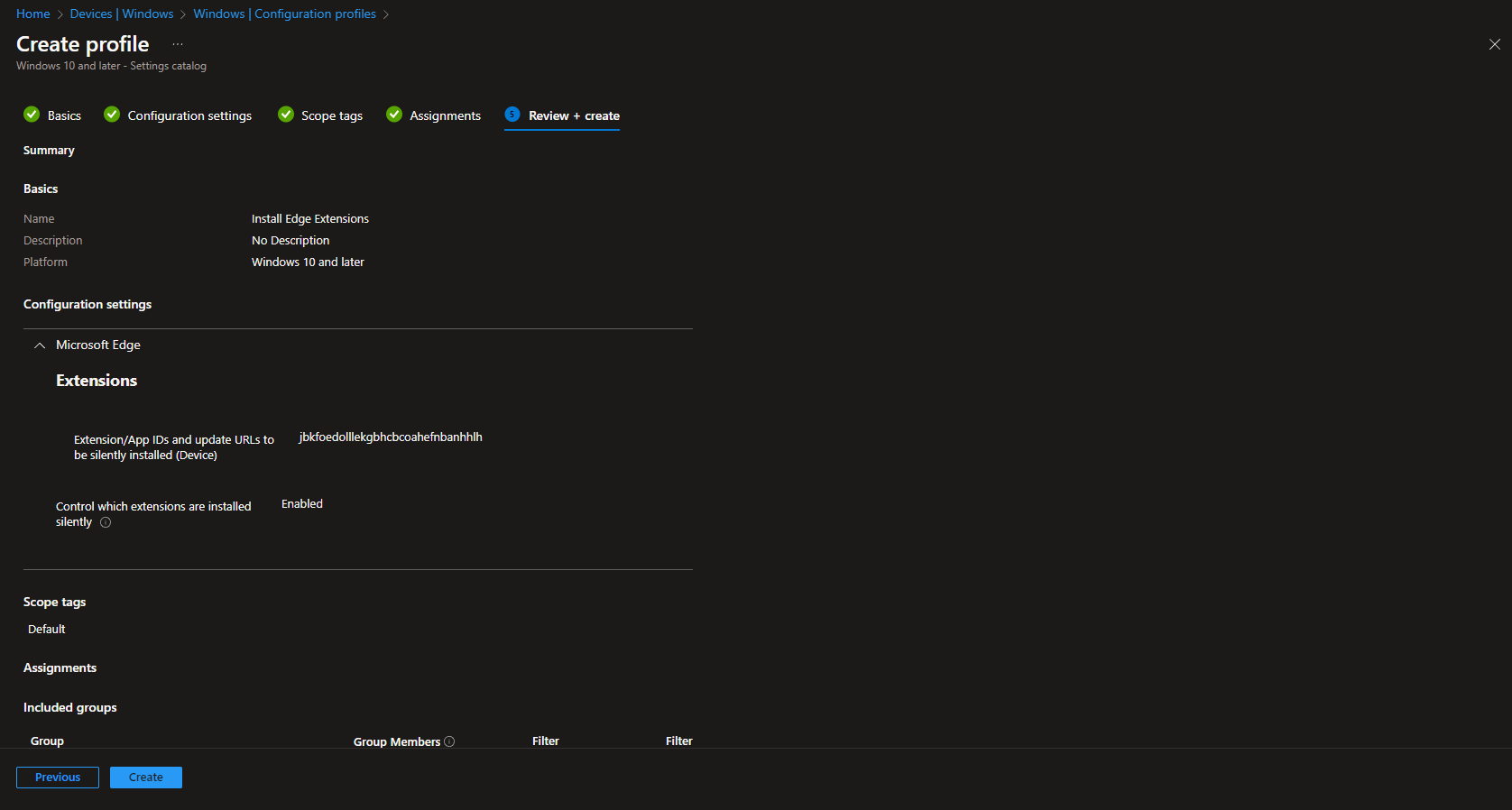Click Extension/App IDs and update URLs label
The width and height of the screenshot is (1512, 810).
(x=174, y=447)
